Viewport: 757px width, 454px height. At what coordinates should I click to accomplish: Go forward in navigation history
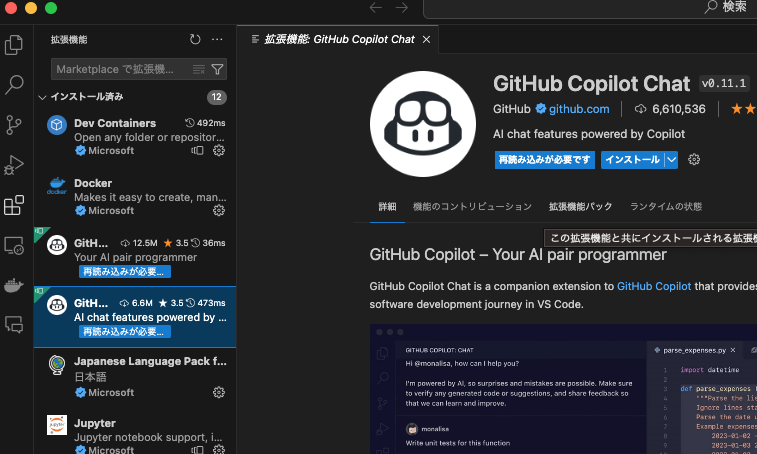pos(402,7)
